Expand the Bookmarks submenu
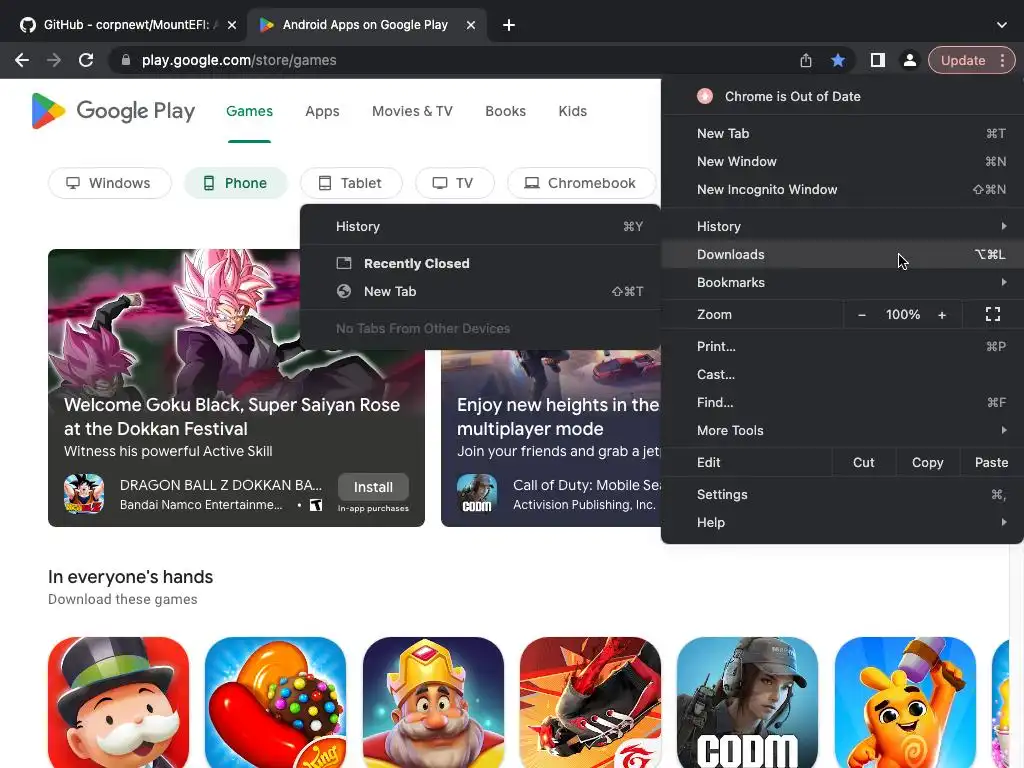Viewport: 1024px width, 768px height. [842, 282]
